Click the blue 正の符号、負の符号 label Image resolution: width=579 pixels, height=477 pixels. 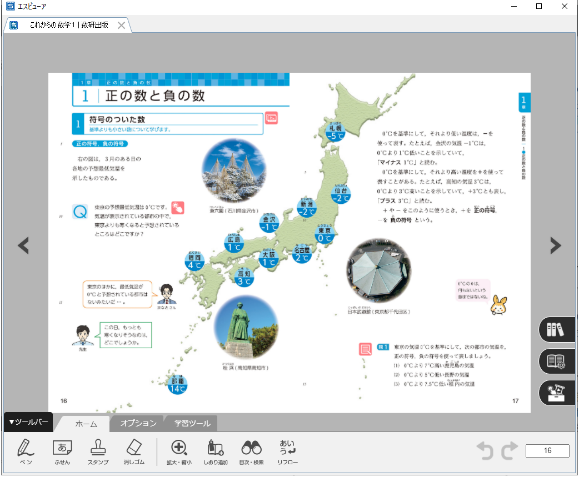pos(100,144)
